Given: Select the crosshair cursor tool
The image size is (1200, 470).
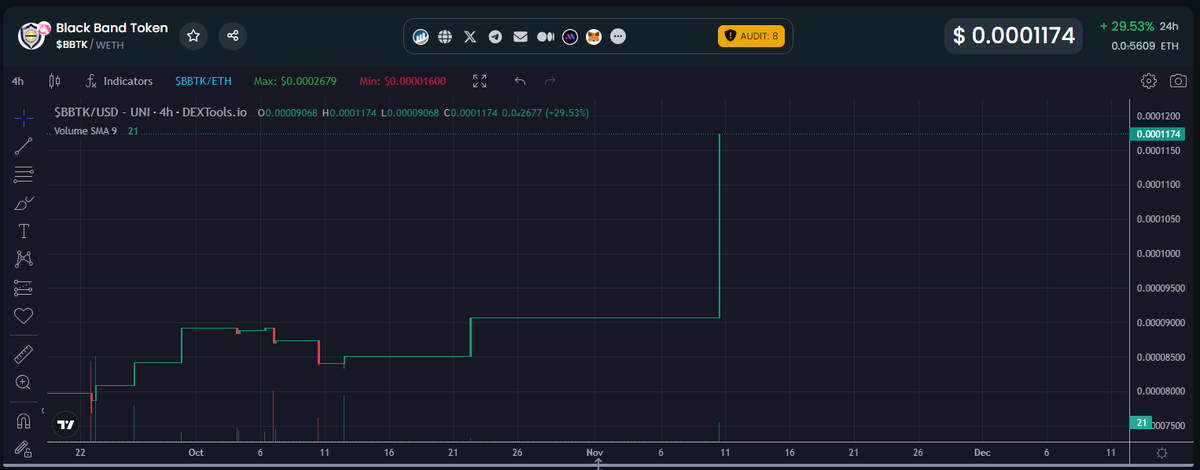Looking at the screenshot, I should tap(23, 118).
